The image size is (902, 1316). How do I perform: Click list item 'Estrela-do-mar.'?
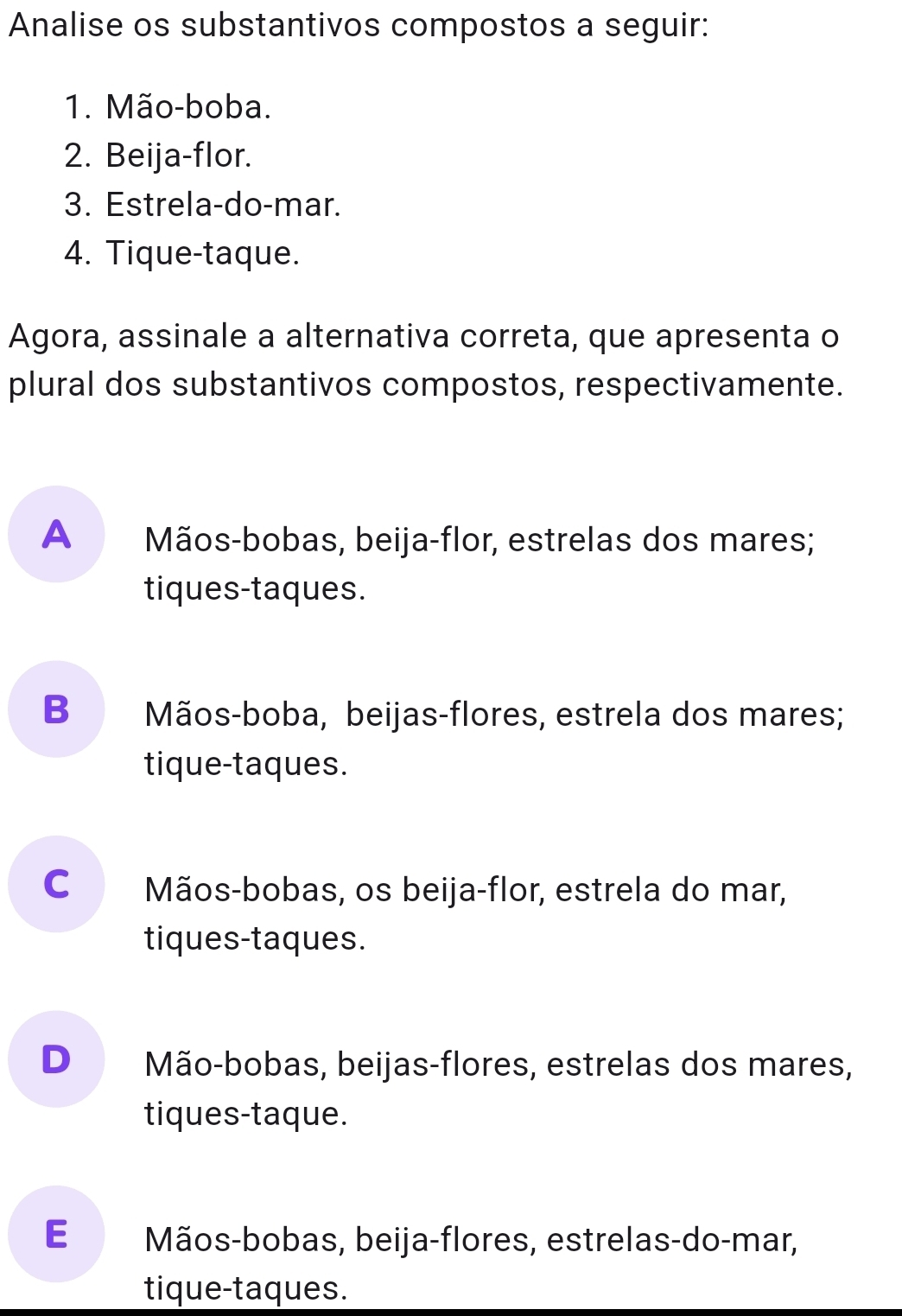[223, 205]
